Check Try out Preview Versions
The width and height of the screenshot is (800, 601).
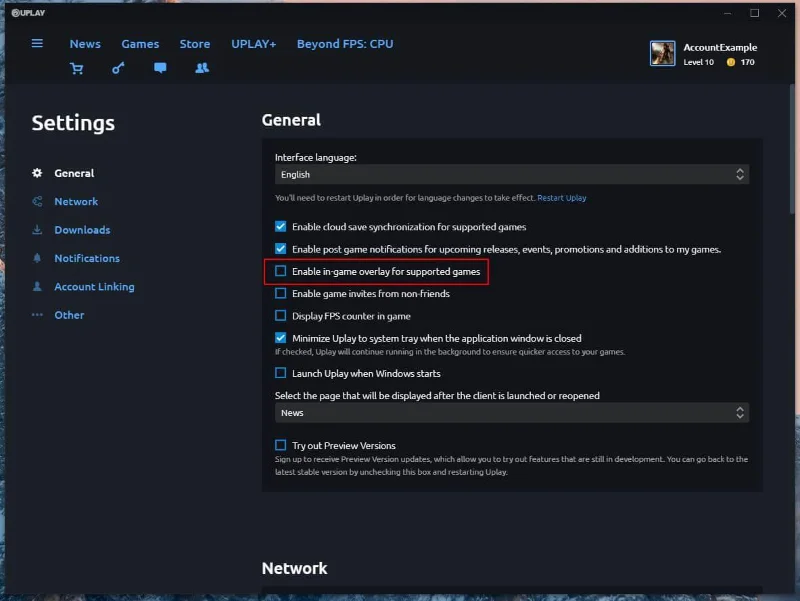coord(281,445)
